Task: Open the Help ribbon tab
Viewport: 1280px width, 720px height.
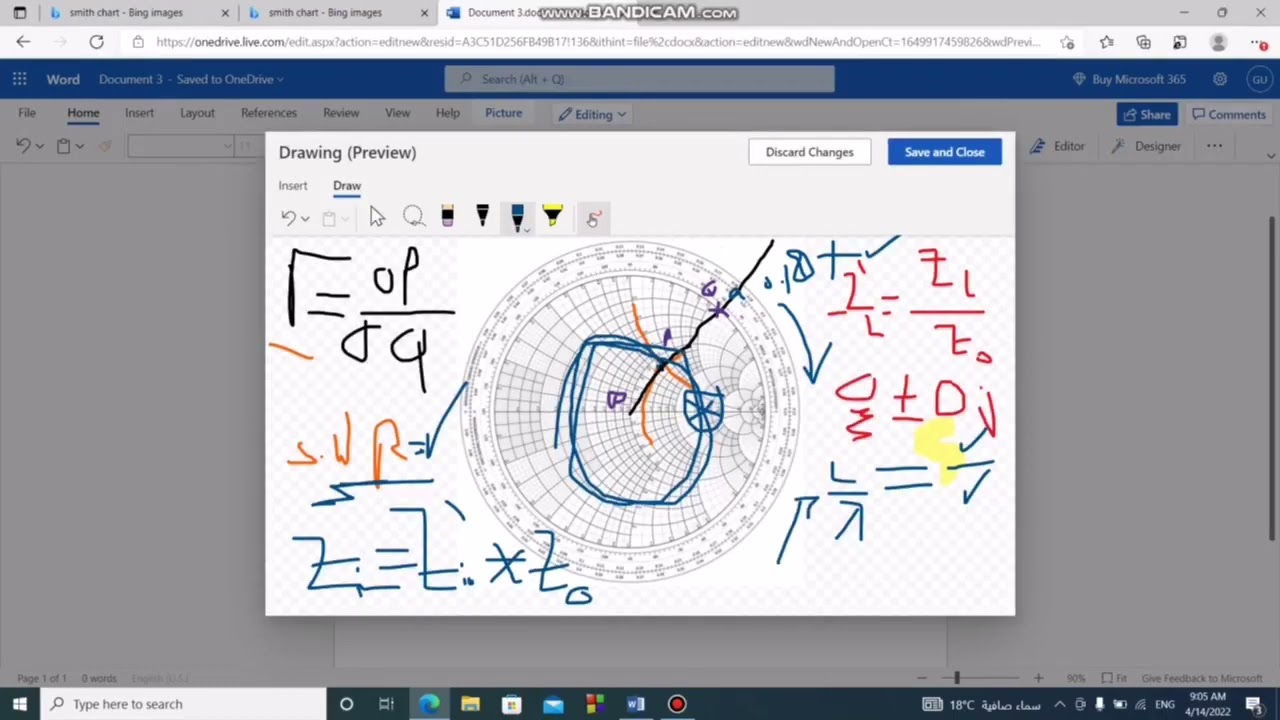Action: [447, 113]
